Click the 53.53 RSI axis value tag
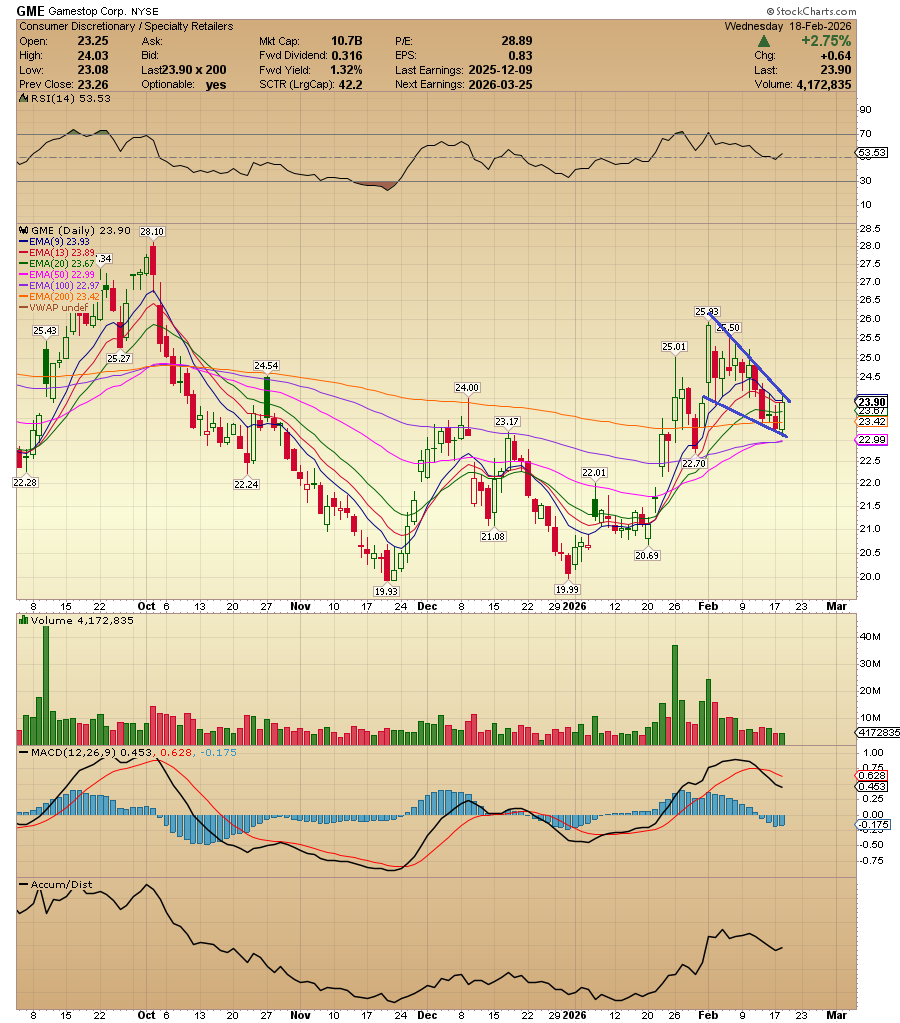The width and height of the screenshot is (900, 1023). 872,152
